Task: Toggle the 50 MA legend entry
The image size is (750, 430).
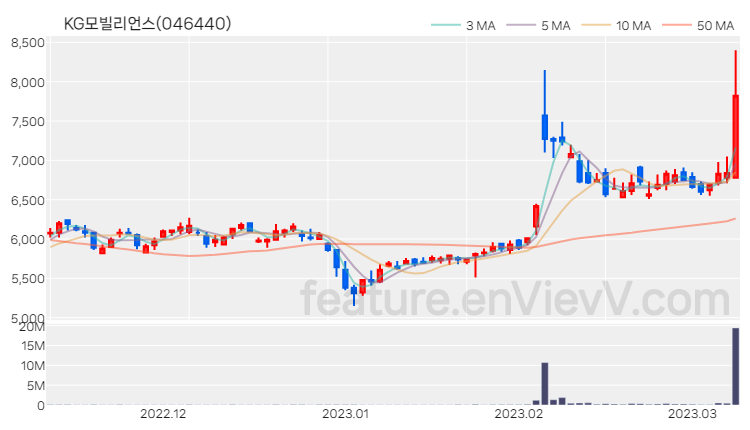Action: tap(698, 25)
